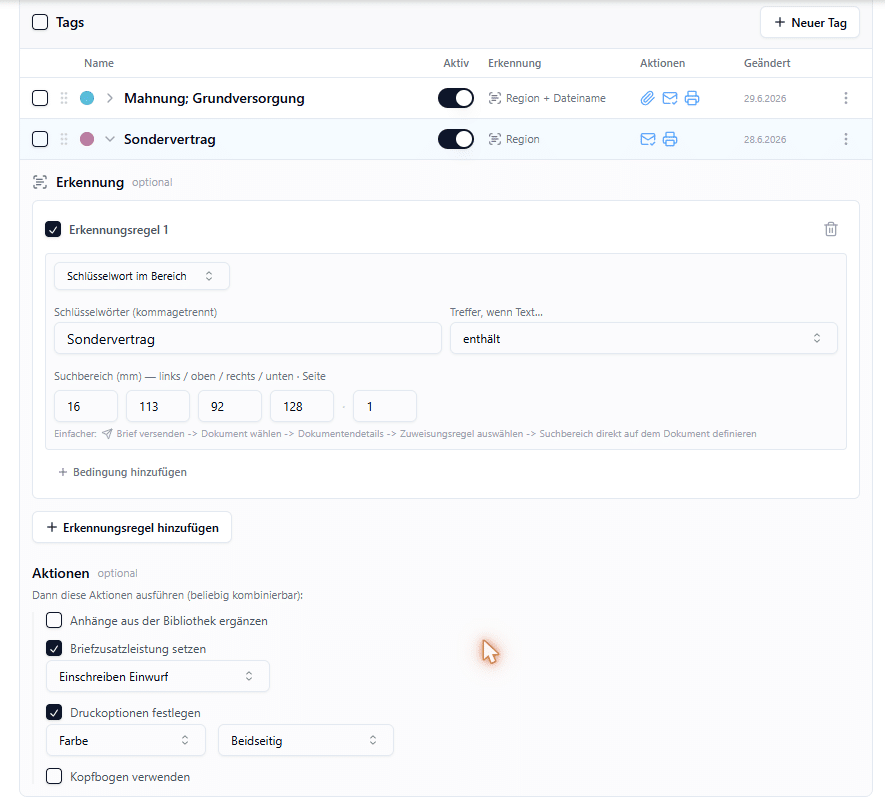Click region scan icon in Mahnung row
Viewport: 885px width, 803px height.
click(495, 98)
